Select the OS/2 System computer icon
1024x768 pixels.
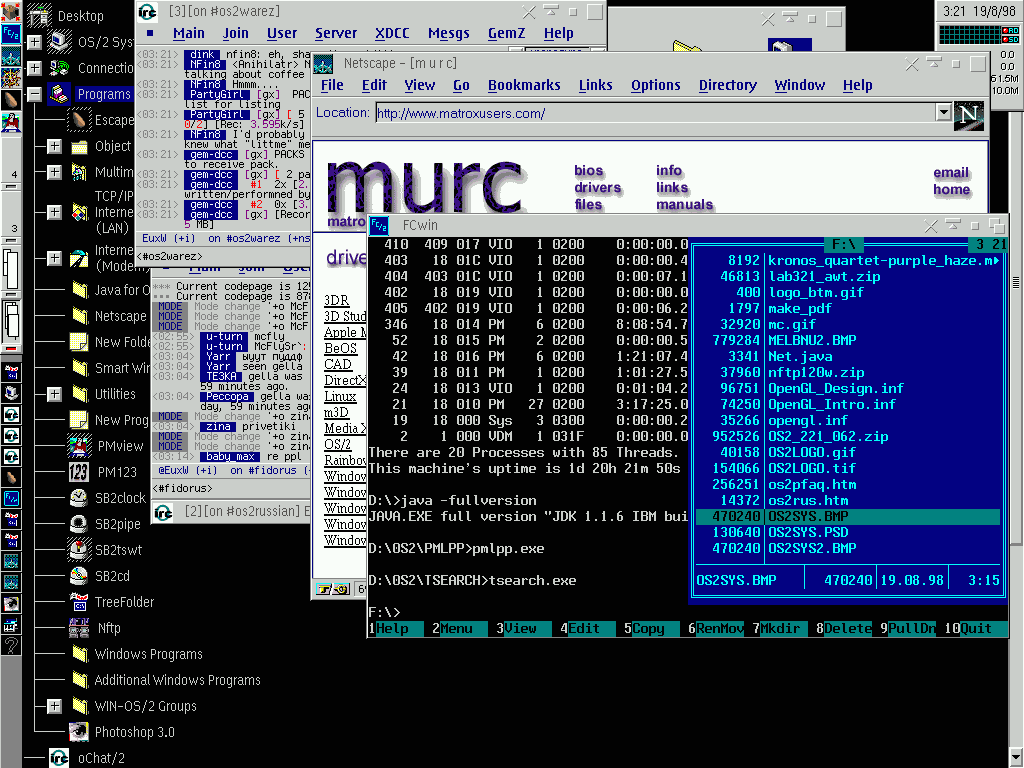(61, 42)
